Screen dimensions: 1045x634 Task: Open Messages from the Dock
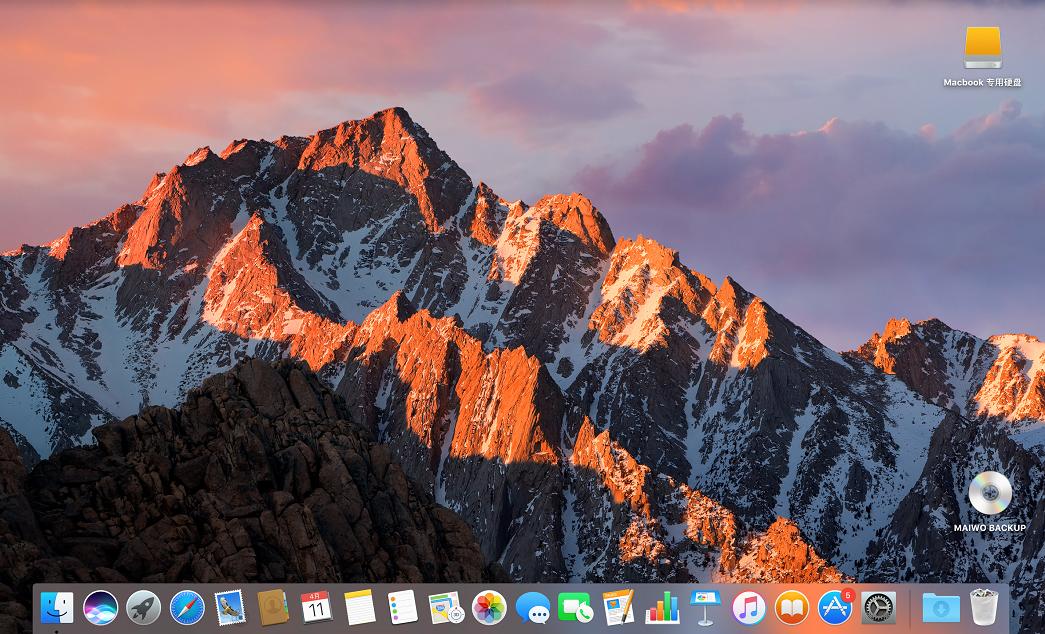pos(531,607)
